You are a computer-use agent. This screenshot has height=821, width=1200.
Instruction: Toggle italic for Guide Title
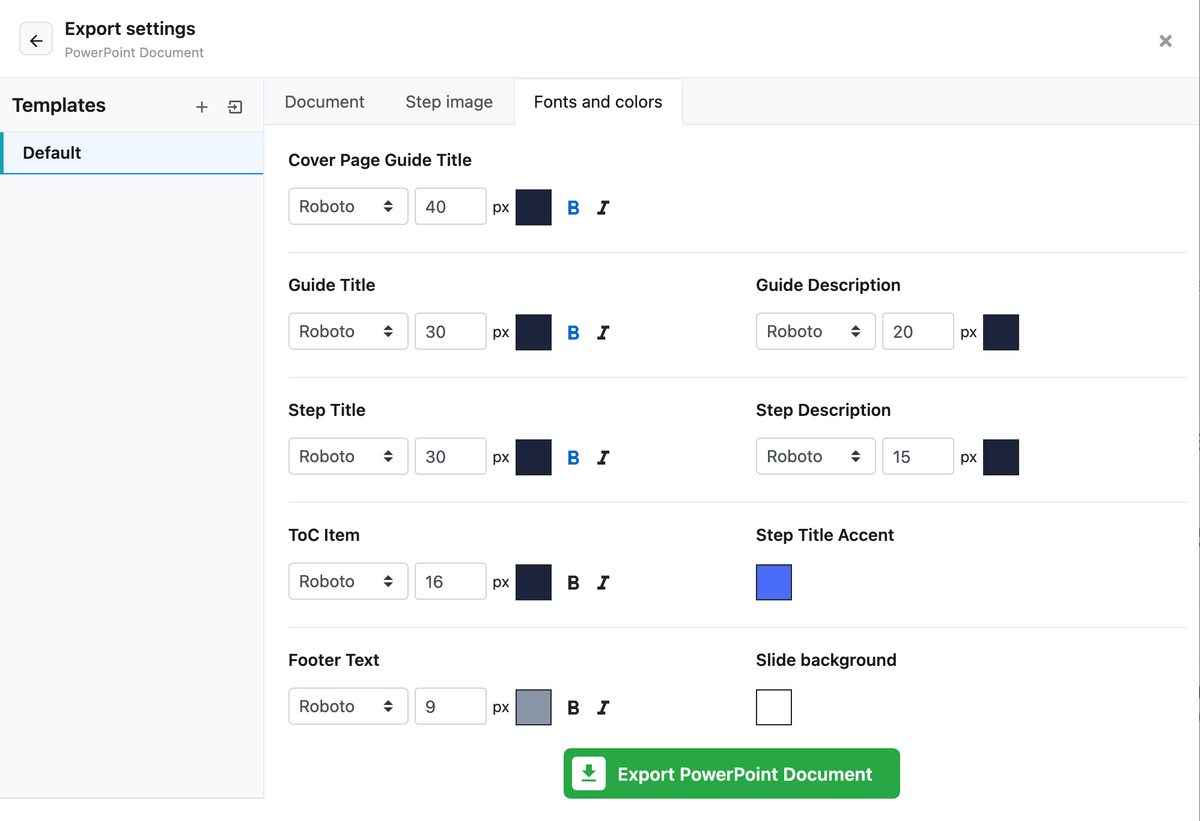[x=603, y=333]
